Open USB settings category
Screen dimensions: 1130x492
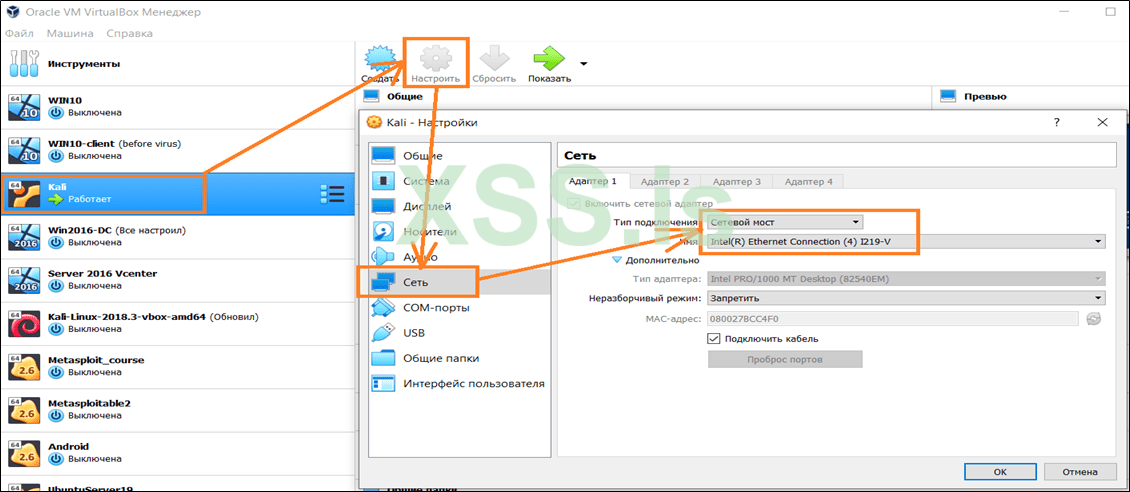coord(458,333)
